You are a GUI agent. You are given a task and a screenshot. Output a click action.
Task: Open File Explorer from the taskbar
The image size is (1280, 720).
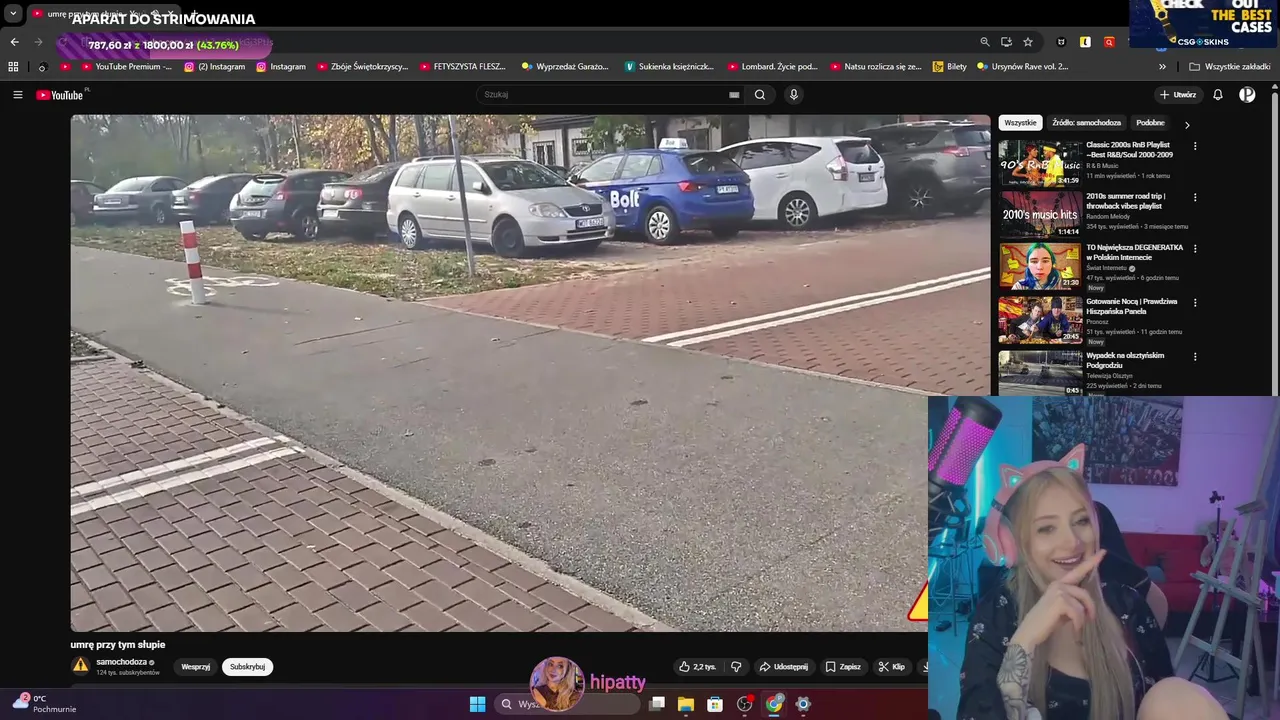[686, 704]
